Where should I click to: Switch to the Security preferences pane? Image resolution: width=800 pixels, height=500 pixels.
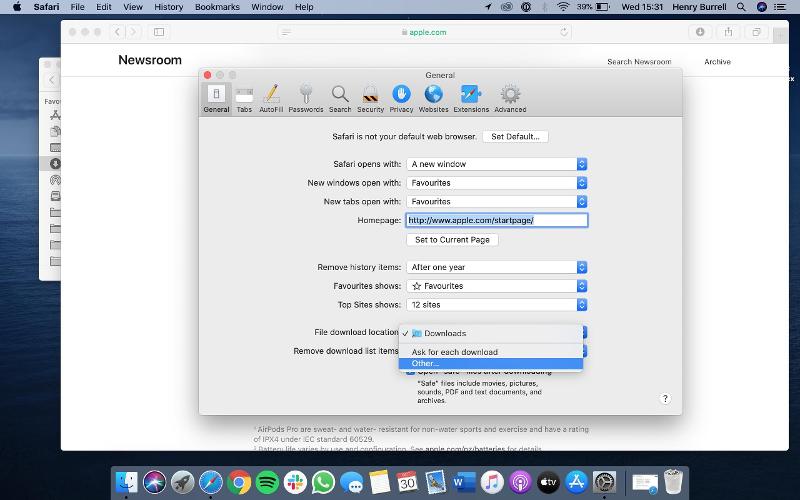(x=370, y=97)
